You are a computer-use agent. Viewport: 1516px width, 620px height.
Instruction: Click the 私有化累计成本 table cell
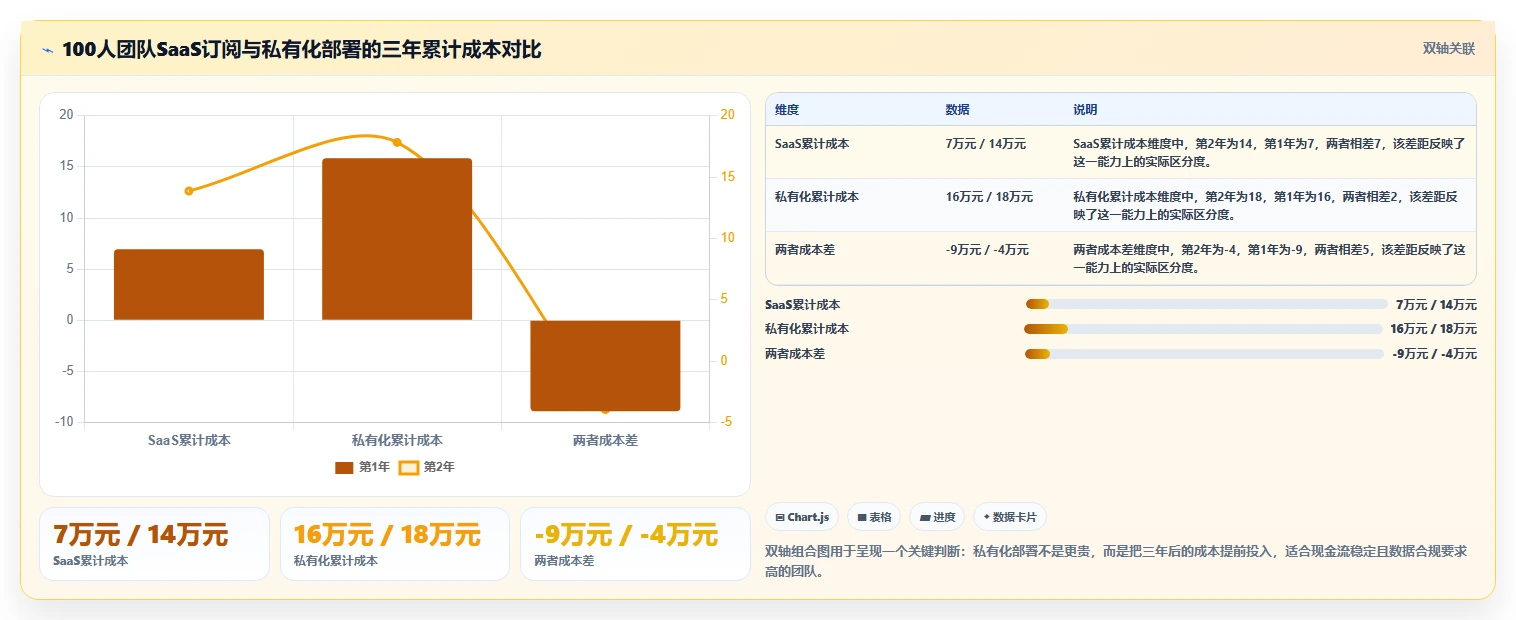[817, 197]
